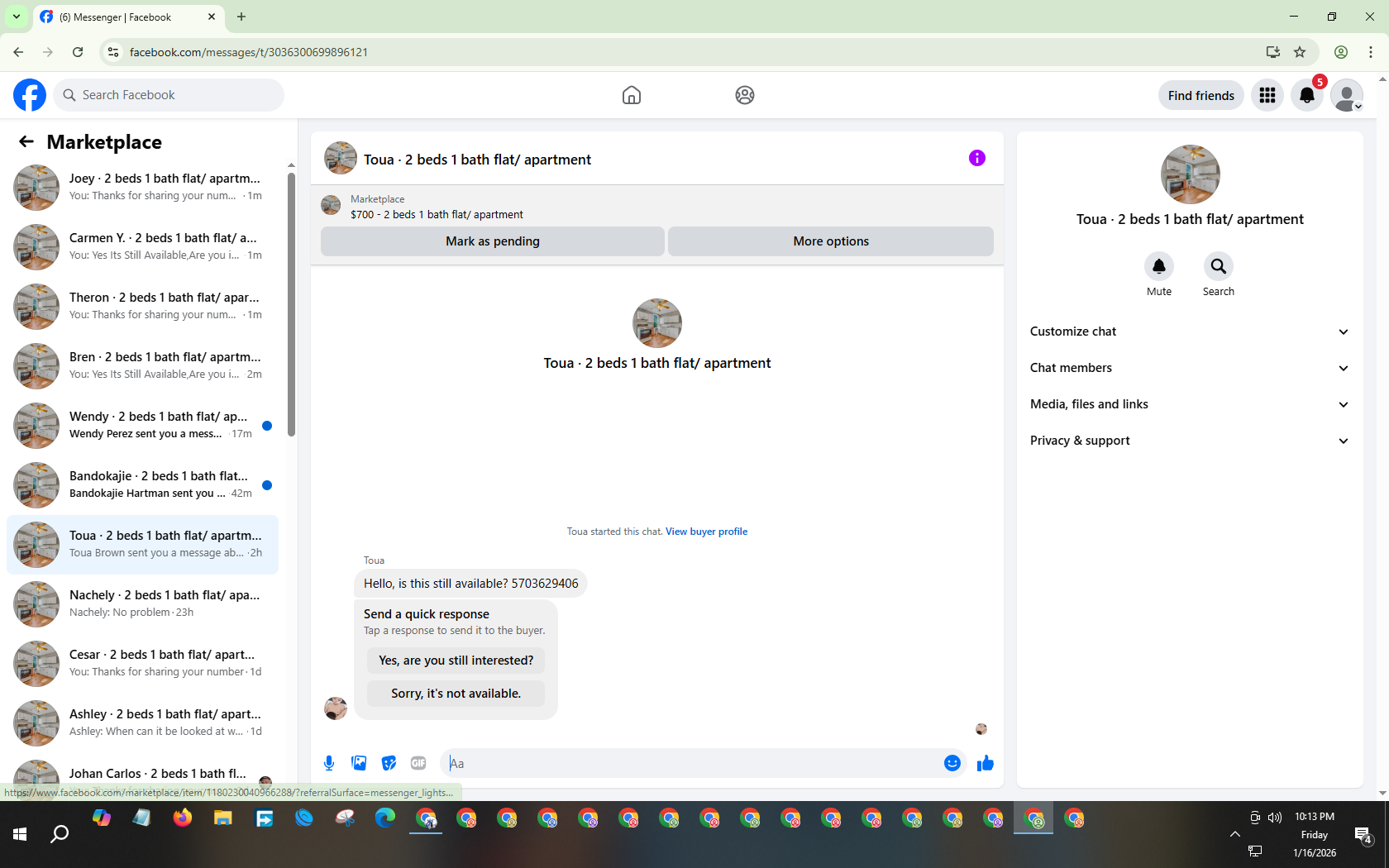Go to the Home feed icon

click(x=632, y=95)
